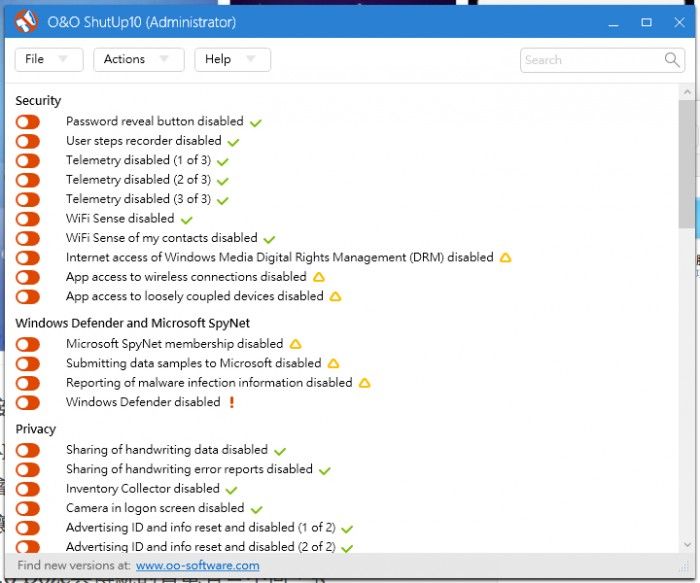This screenshot has width=700, height=583.
Task: Click the scrollbar up arrow
Action: pos(687,92)
